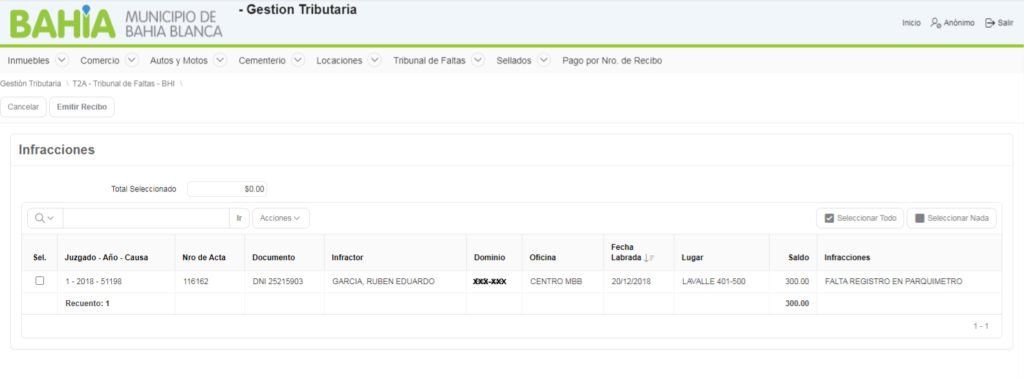This screenshot has width=1024, height=378.
Task: Open the Tribunal de Faltas menu
Action: (x=429, y=61)
